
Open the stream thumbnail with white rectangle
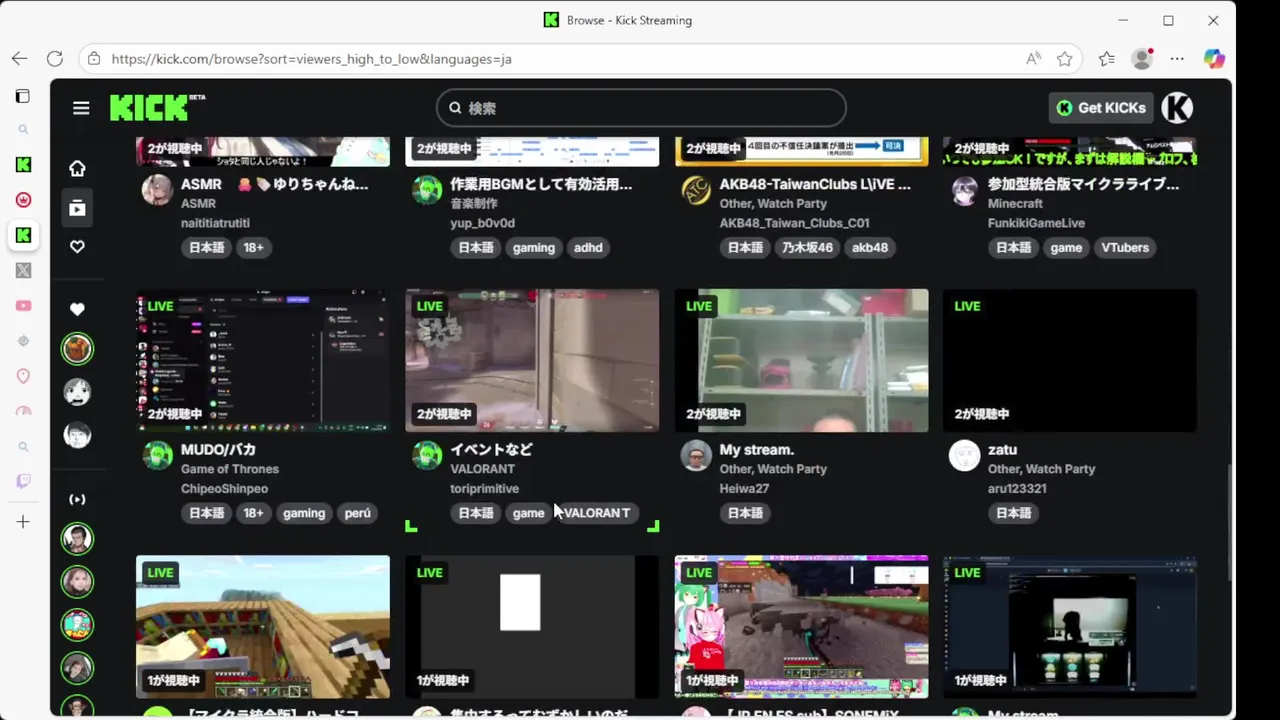point(532,627)
